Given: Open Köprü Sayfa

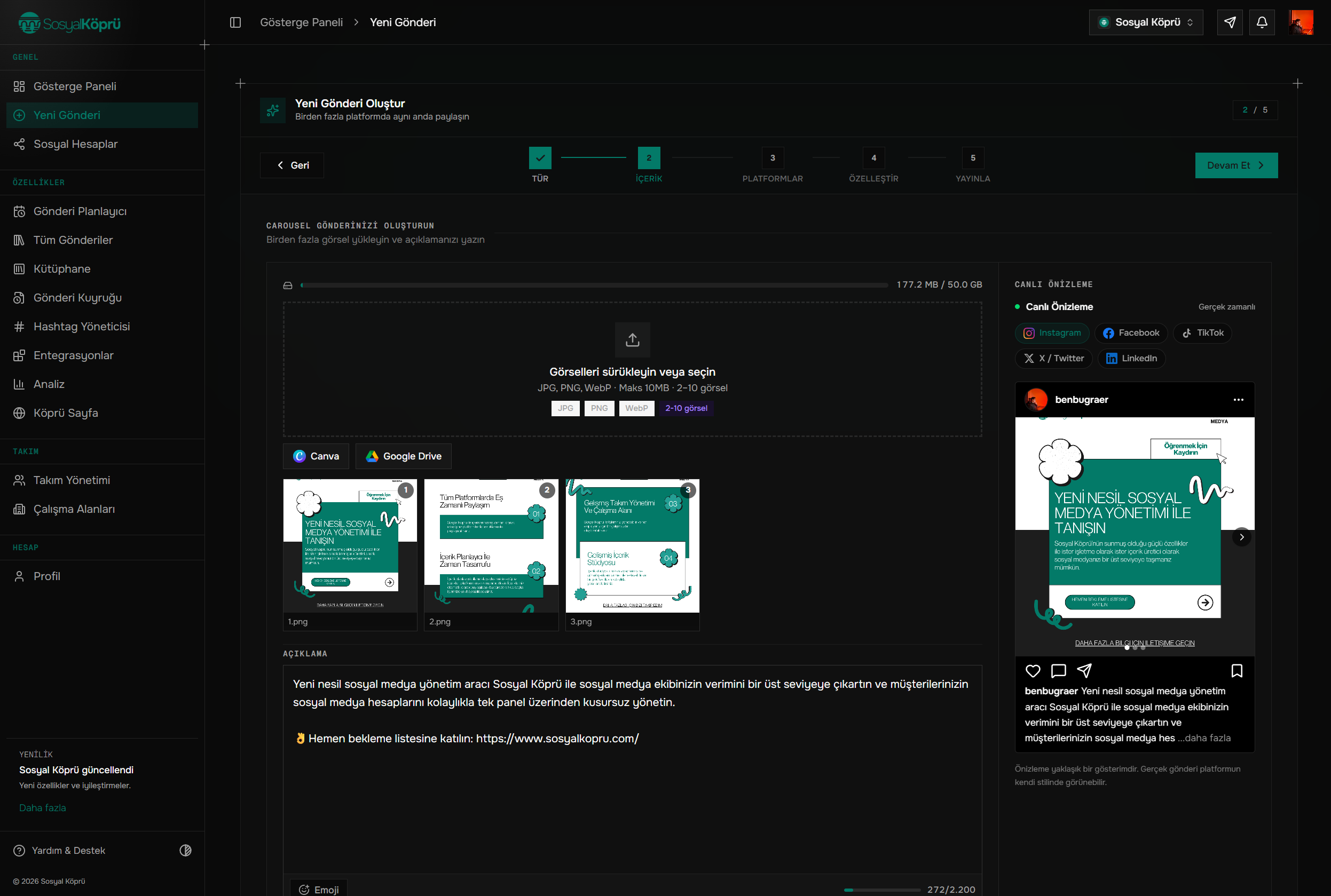Looking at the screenshot, I should click(x=103, y=413).
